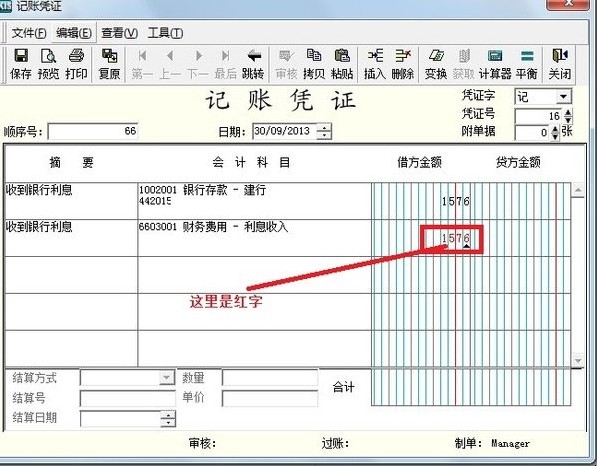The width and height of the screenshot is (597, 466).
Task: Select account 1002001 银行存款 - 建行
Action: pyautogui.click(x=254, y=201)
